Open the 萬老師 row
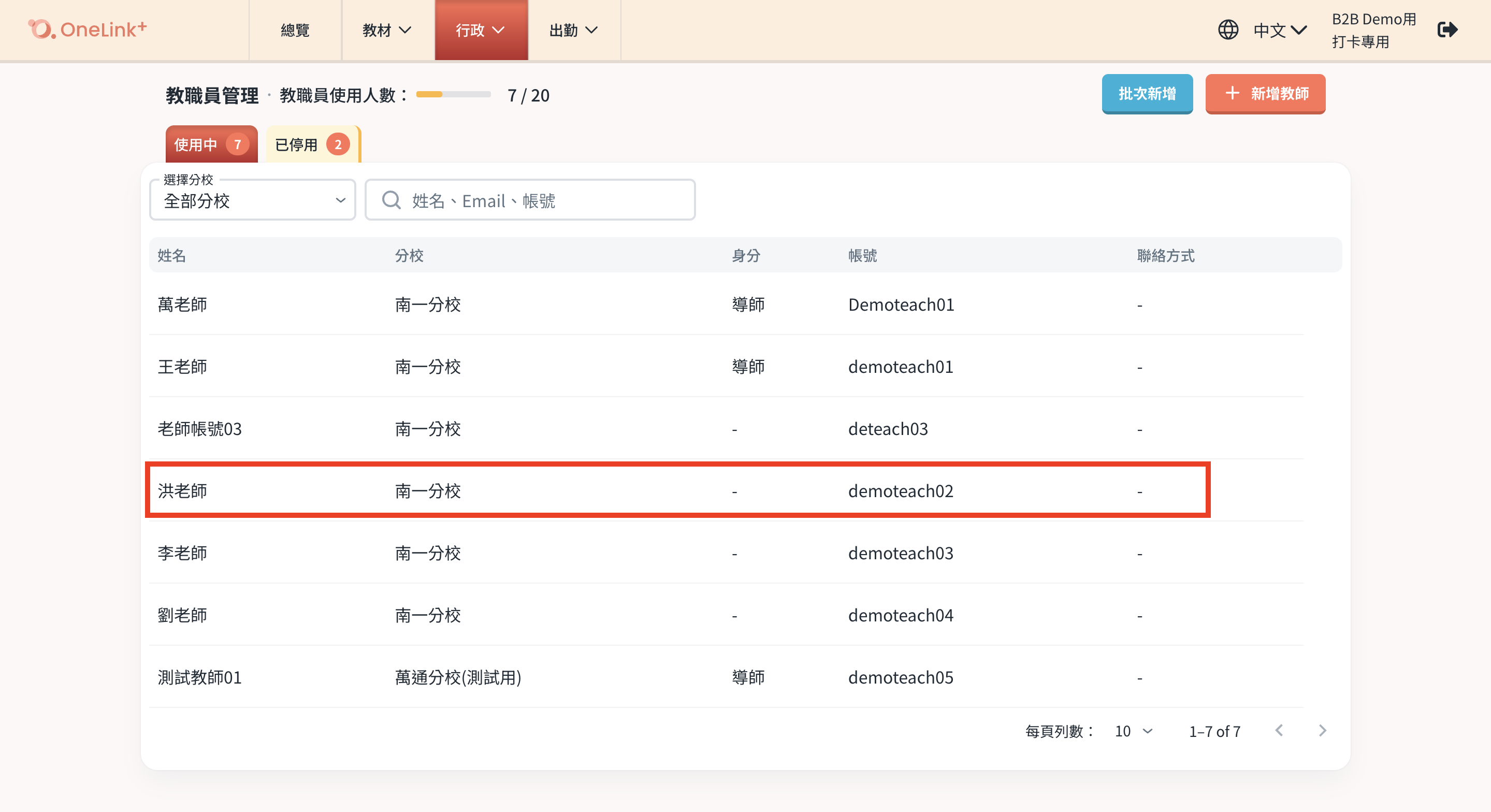The height and width of the screenshot is (812, 1491). (x=727, y=304)
